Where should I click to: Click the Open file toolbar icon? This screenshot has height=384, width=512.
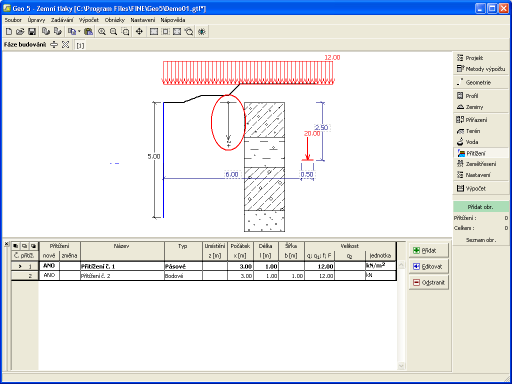(x=20, y=32)
